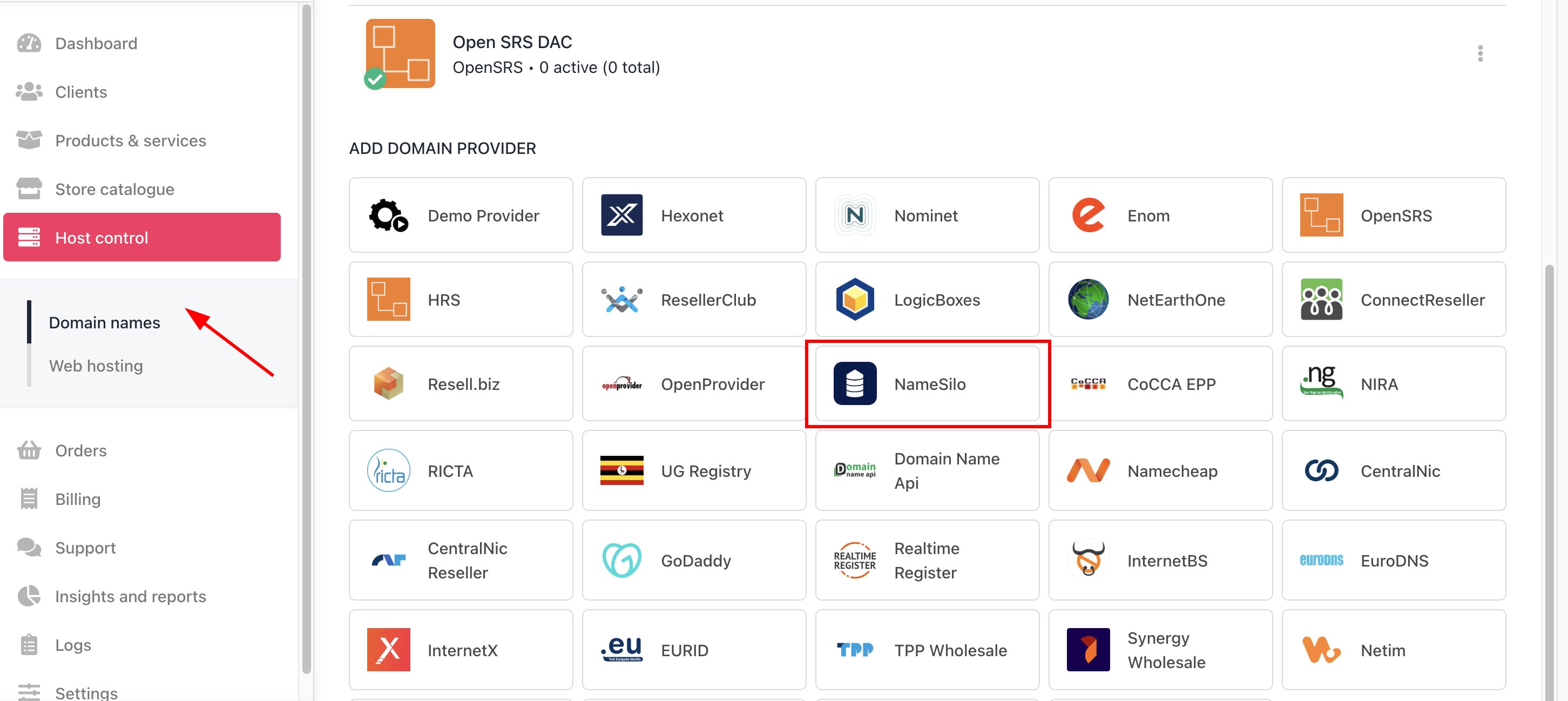Add CoCCA EPP domain provider
This screenshot has width=1568, height=701.
[x=1160, y=383]
